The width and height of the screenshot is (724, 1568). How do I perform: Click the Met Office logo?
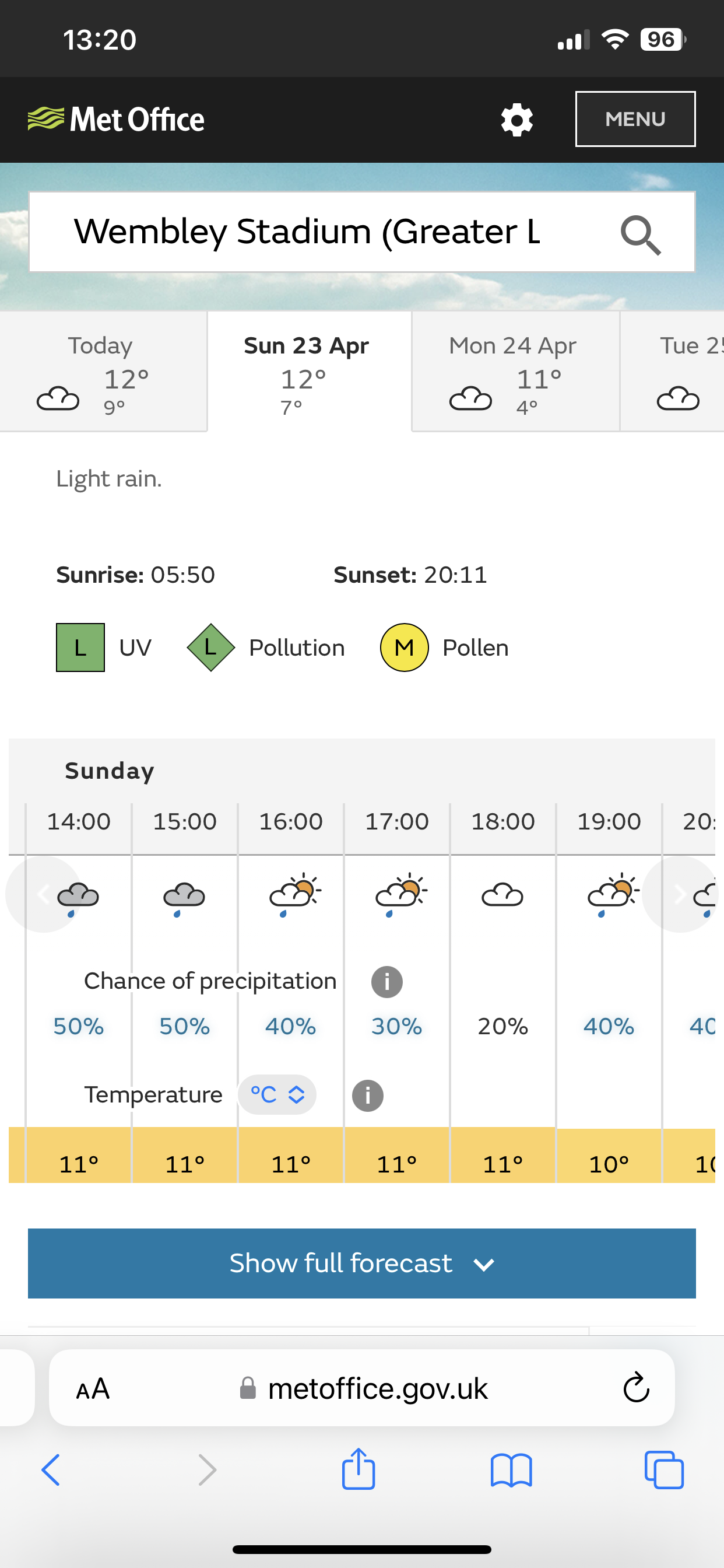coord(116,120)
